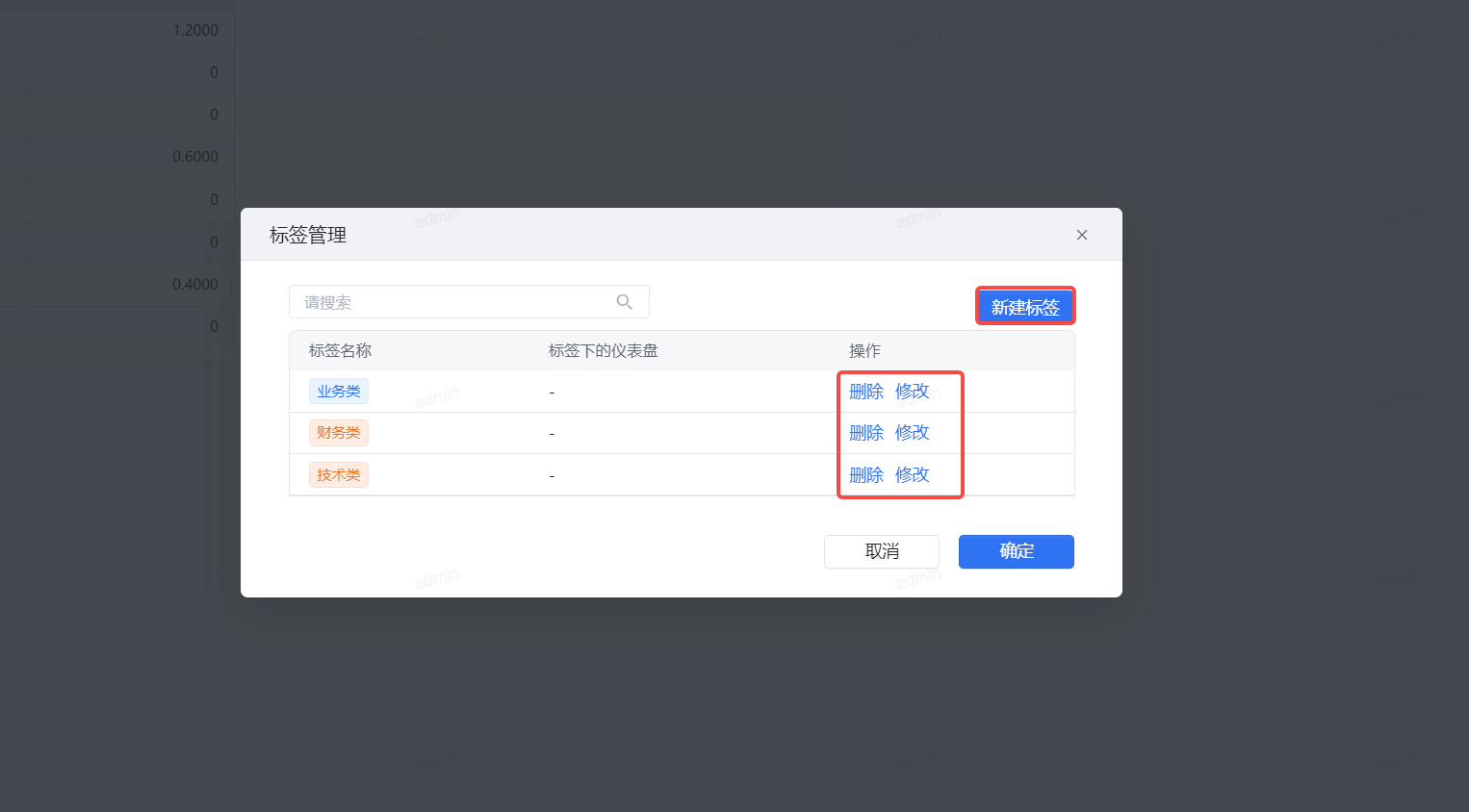Click the 0.6000 value in background table

coord(195,157)
